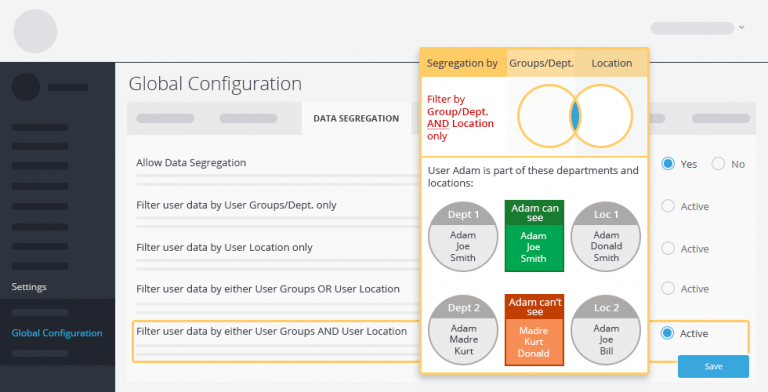Click the round logo placeholder in header
Viewport: 768px width, 392px height.
[x=35, y=31]
